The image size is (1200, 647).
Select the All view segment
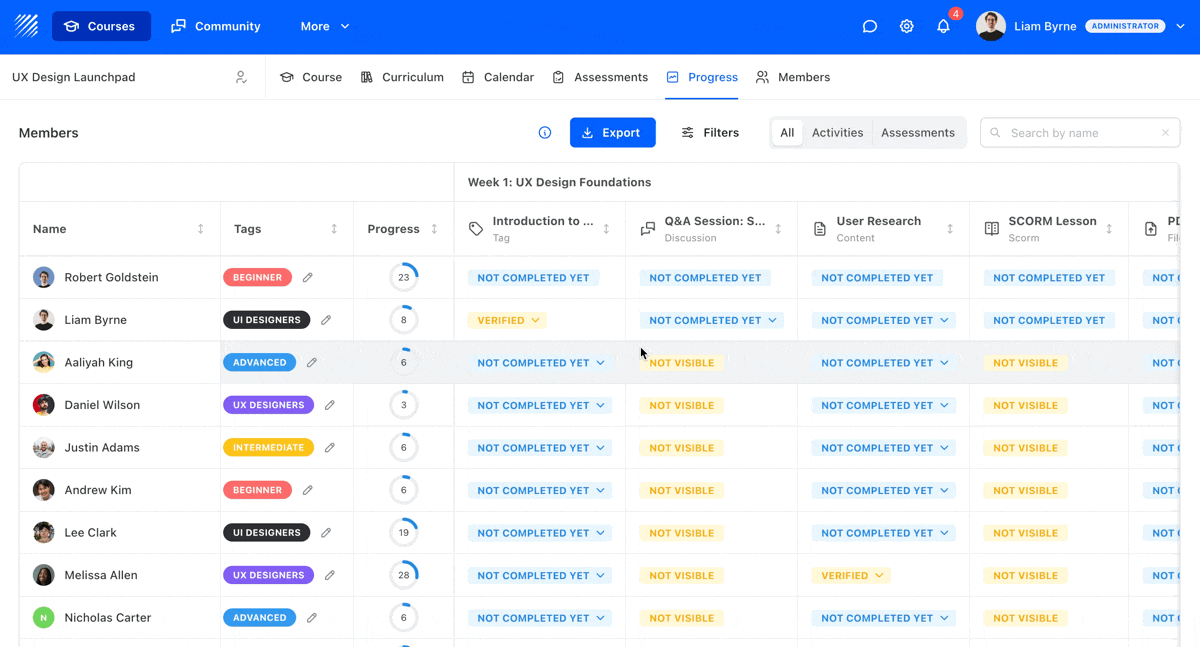787,133
